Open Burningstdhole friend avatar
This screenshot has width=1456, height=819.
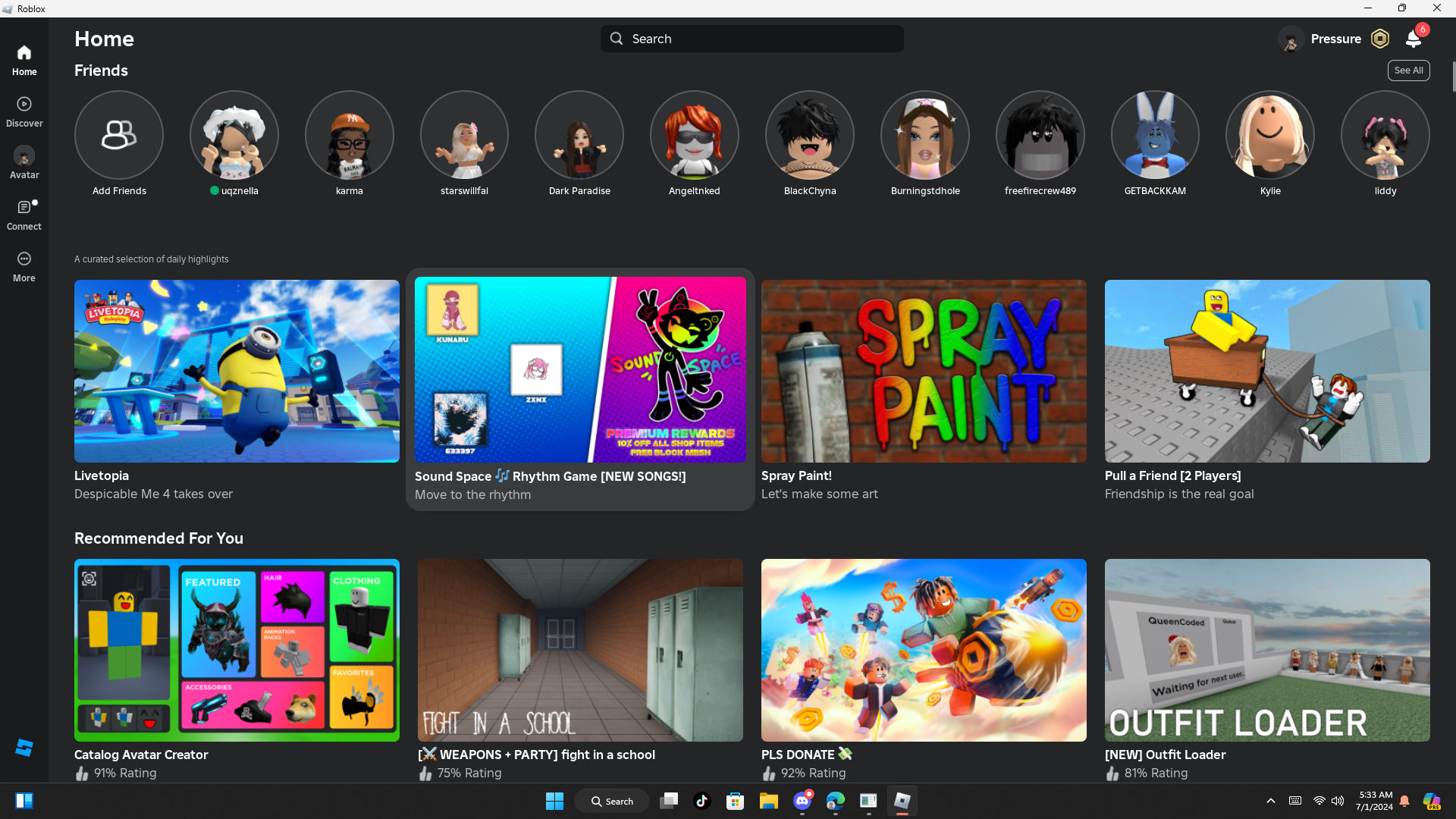[925, 135]
